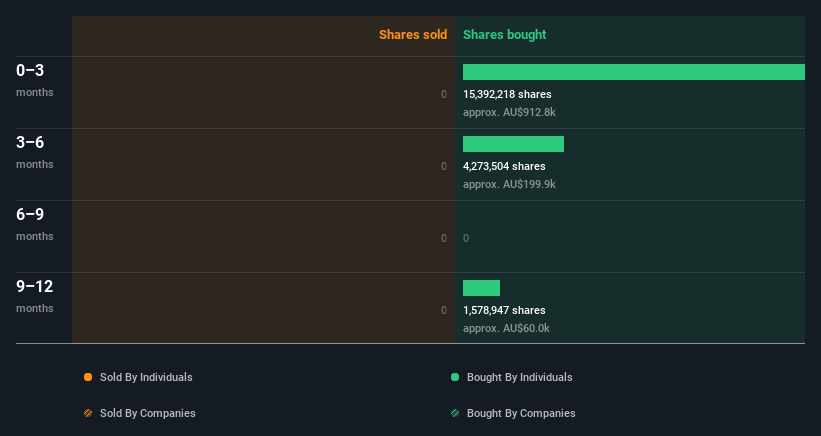Click the approx. AU$912.8k amount
The image size is (821, 436).
click(509, 112)
